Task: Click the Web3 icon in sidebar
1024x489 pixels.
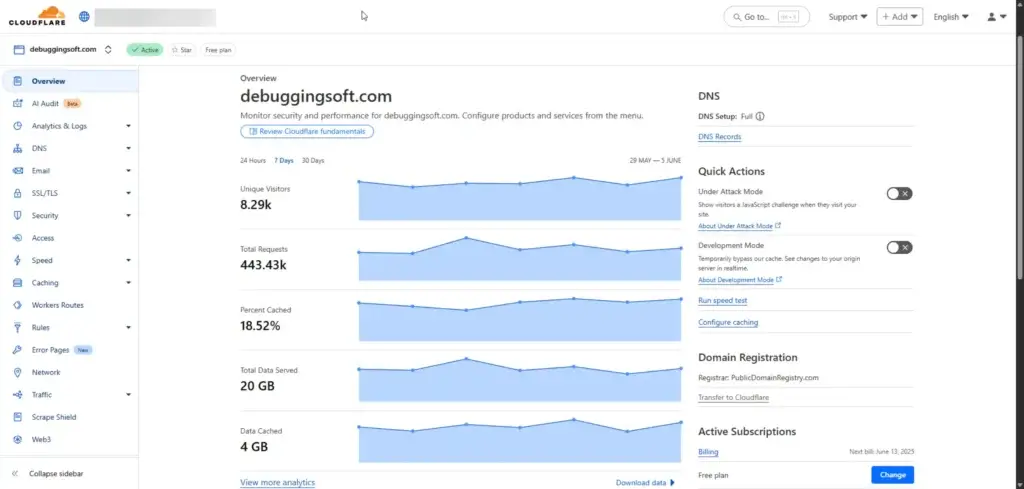Action: click(18, 439)
